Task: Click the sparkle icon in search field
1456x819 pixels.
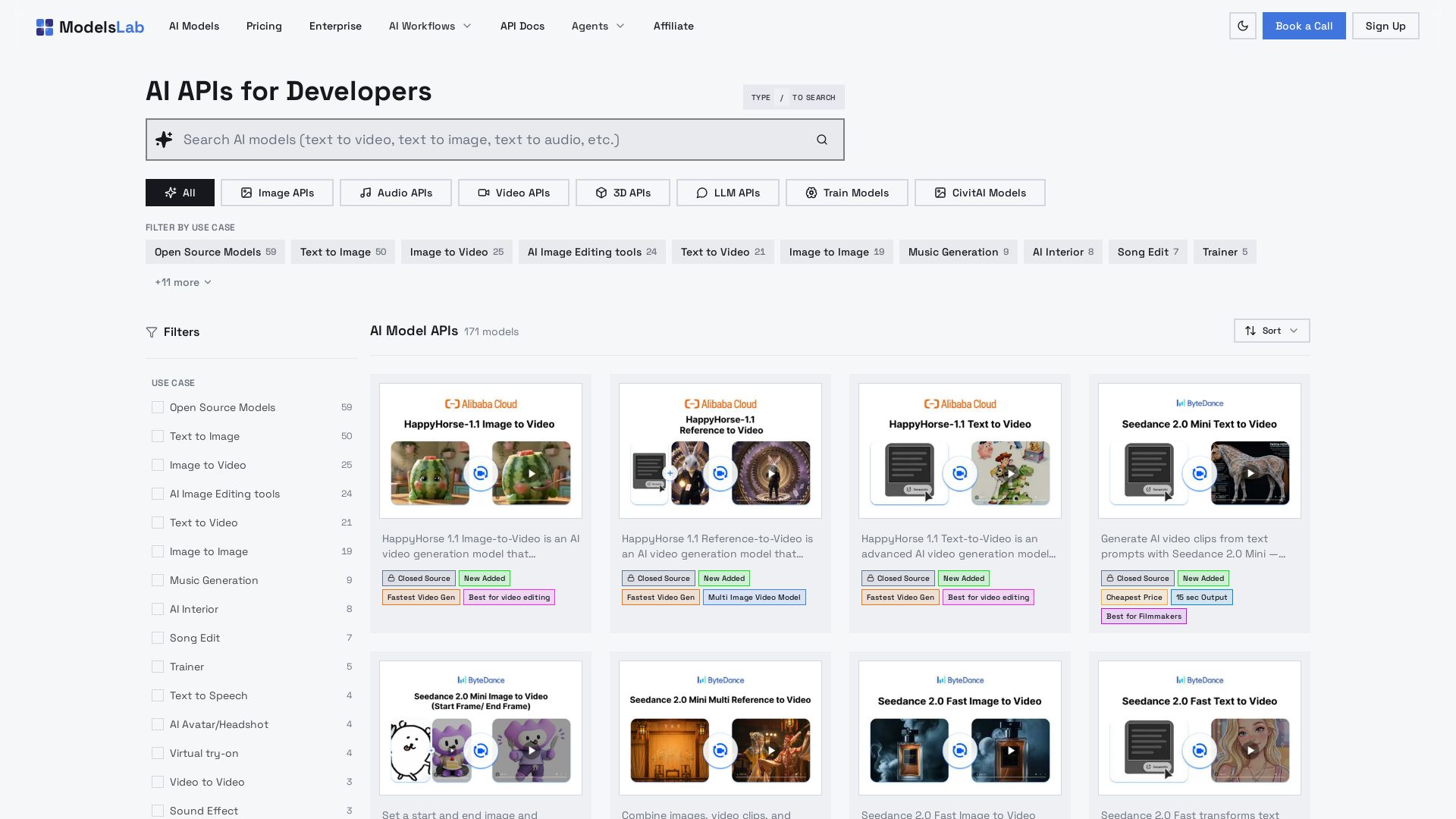Action: (x=164, y=140)
